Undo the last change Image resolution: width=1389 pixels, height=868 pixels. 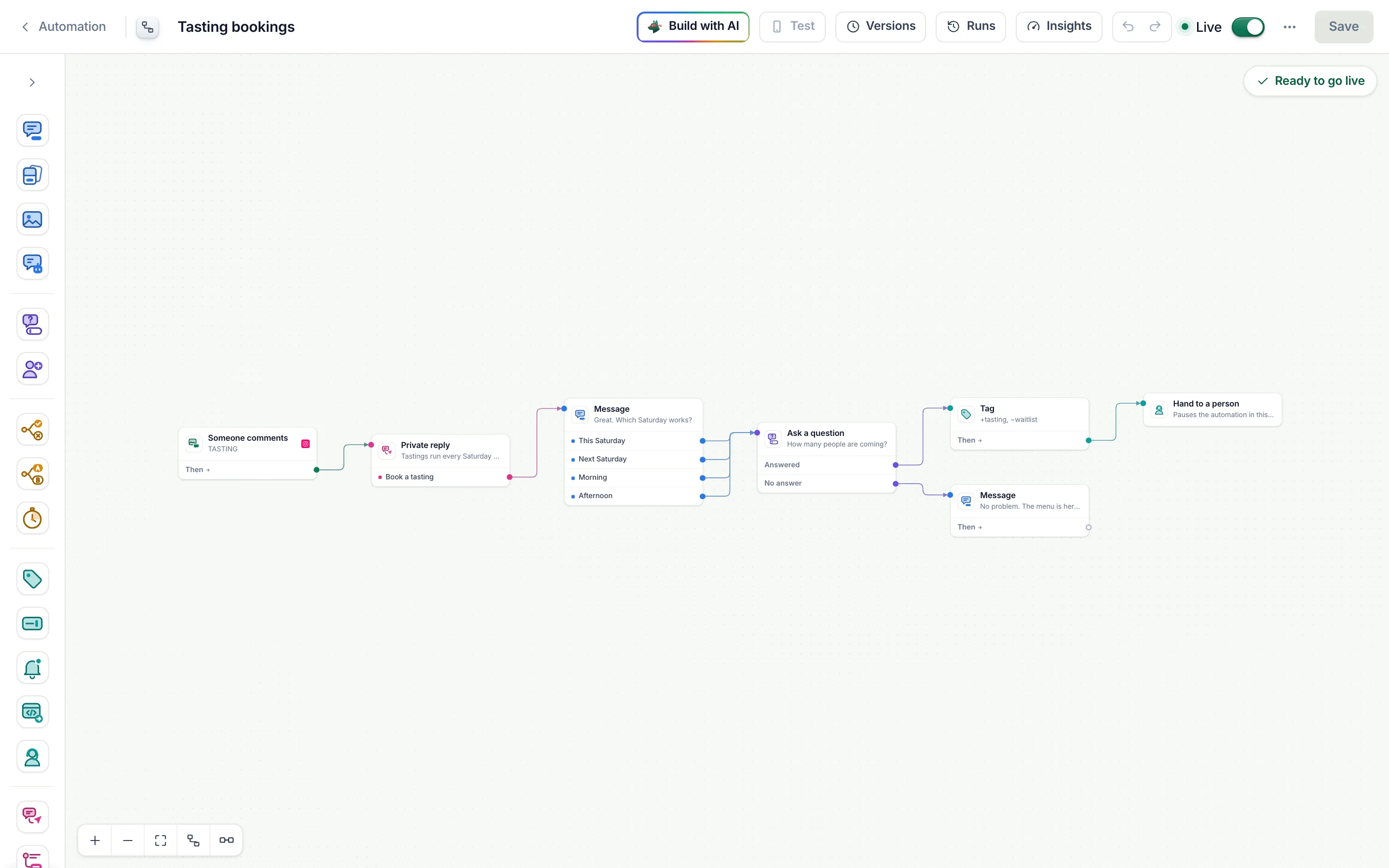coord(1128,27)
